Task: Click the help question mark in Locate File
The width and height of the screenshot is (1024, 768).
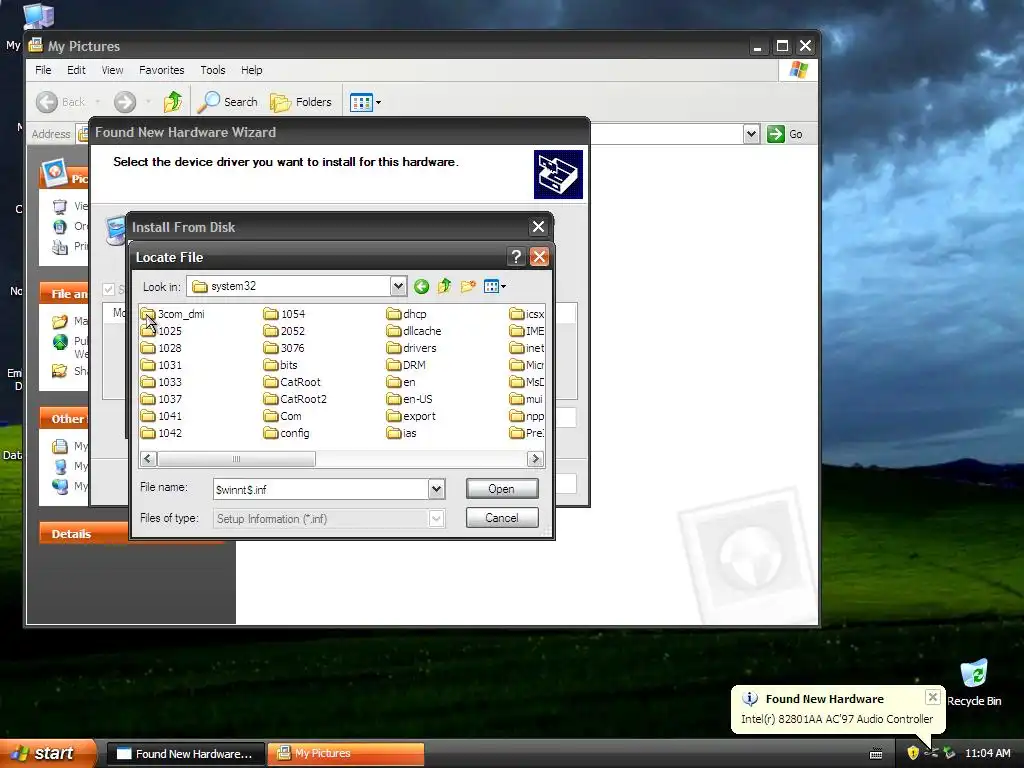Action: [516, 257]
